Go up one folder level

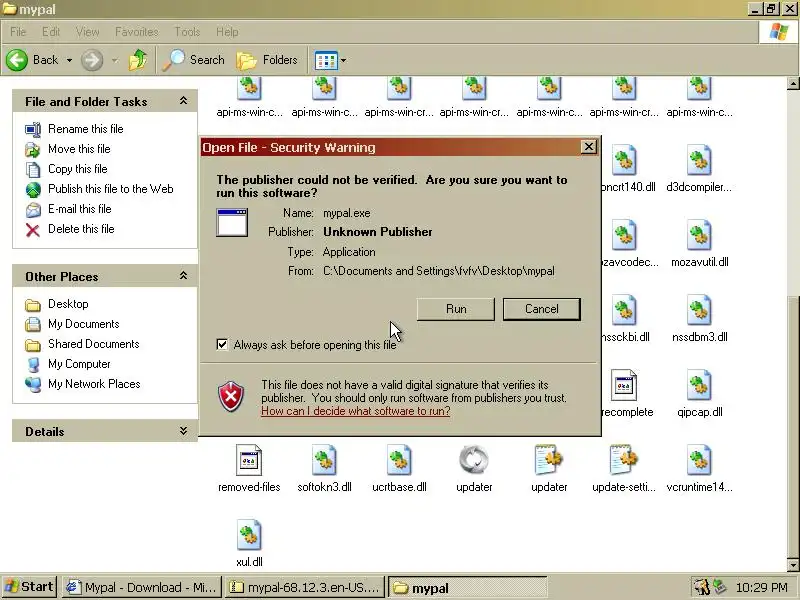point(138,60)
